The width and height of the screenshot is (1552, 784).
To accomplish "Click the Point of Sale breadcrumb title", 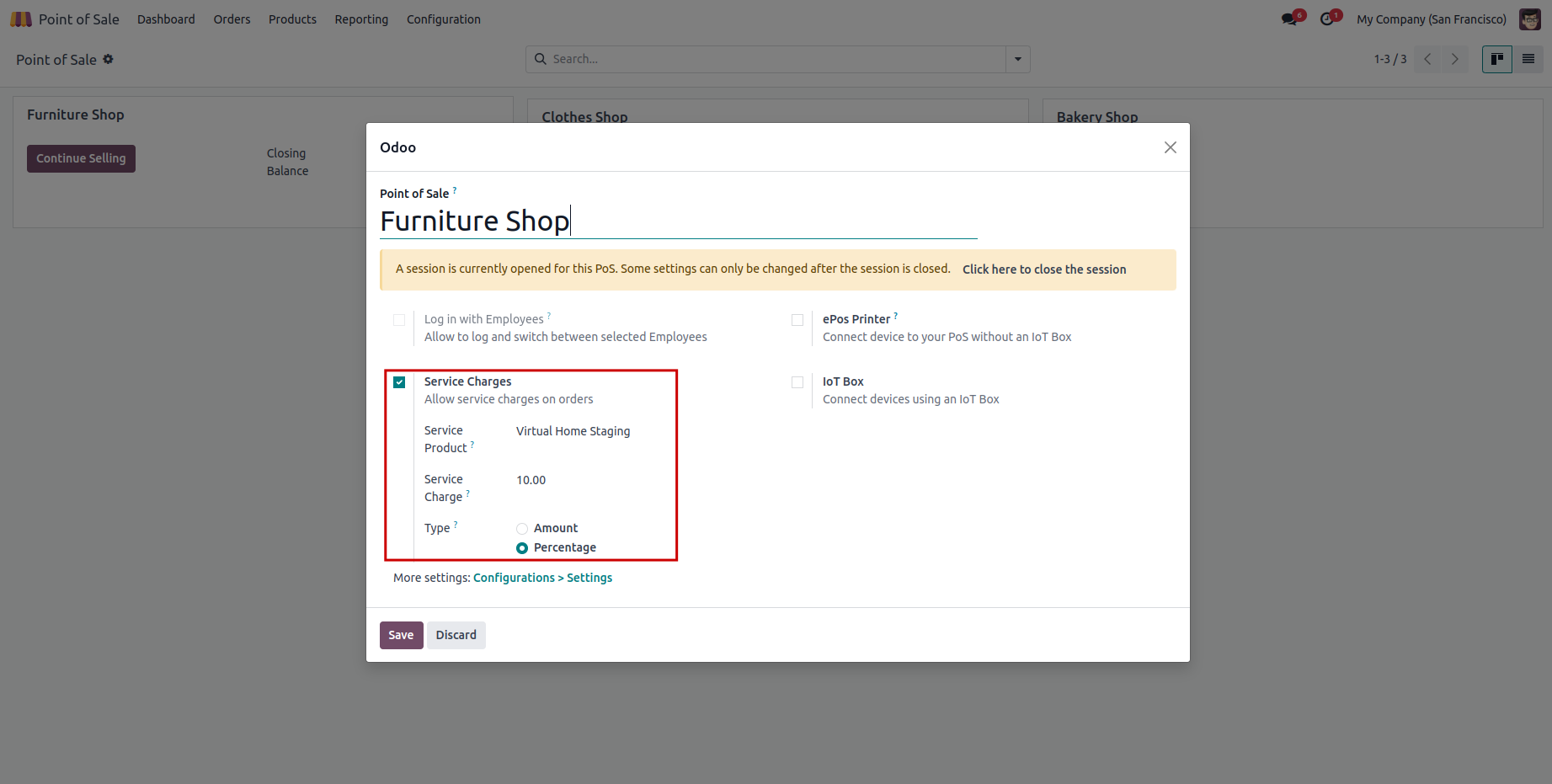I will [x=56, y=60].
